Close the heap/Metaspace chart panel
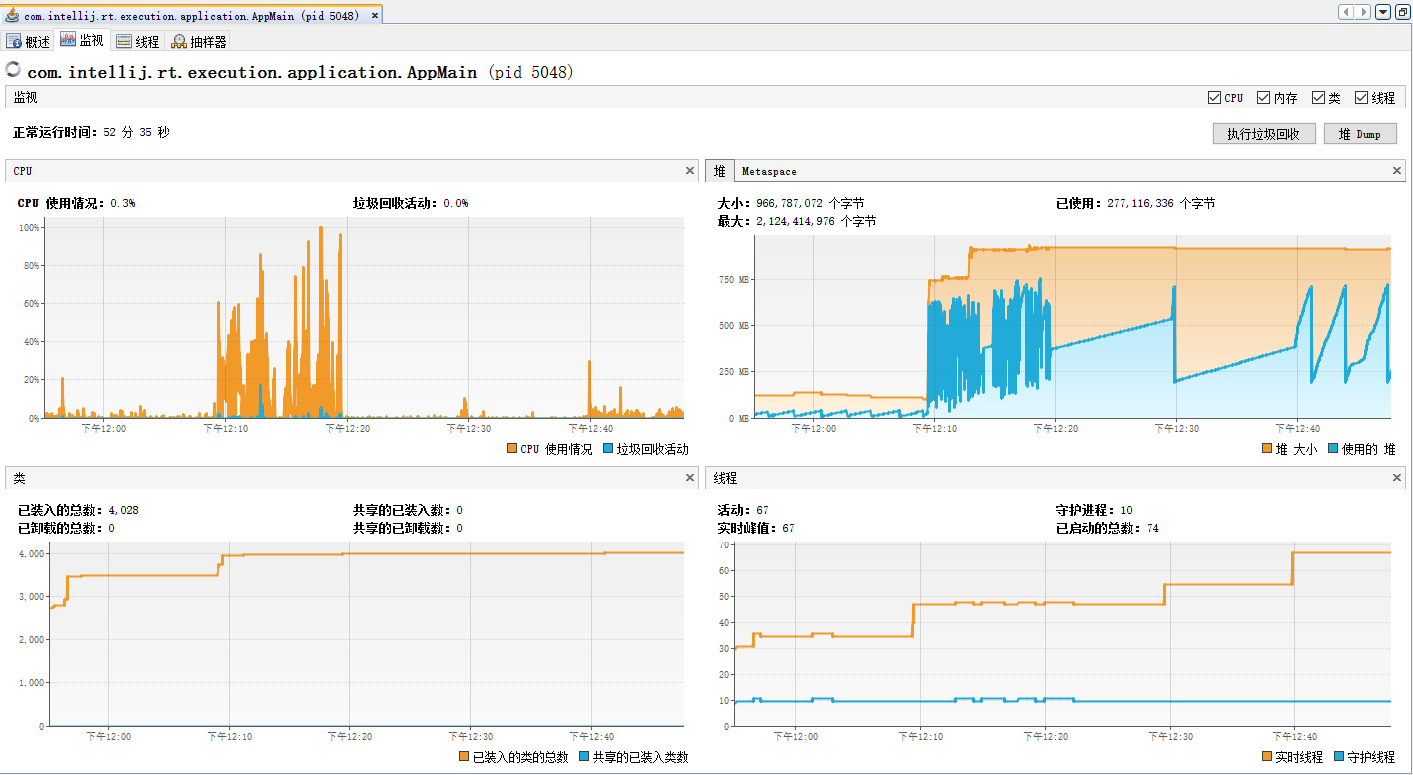The image size is (1413, 775). tap(1398, 171)
